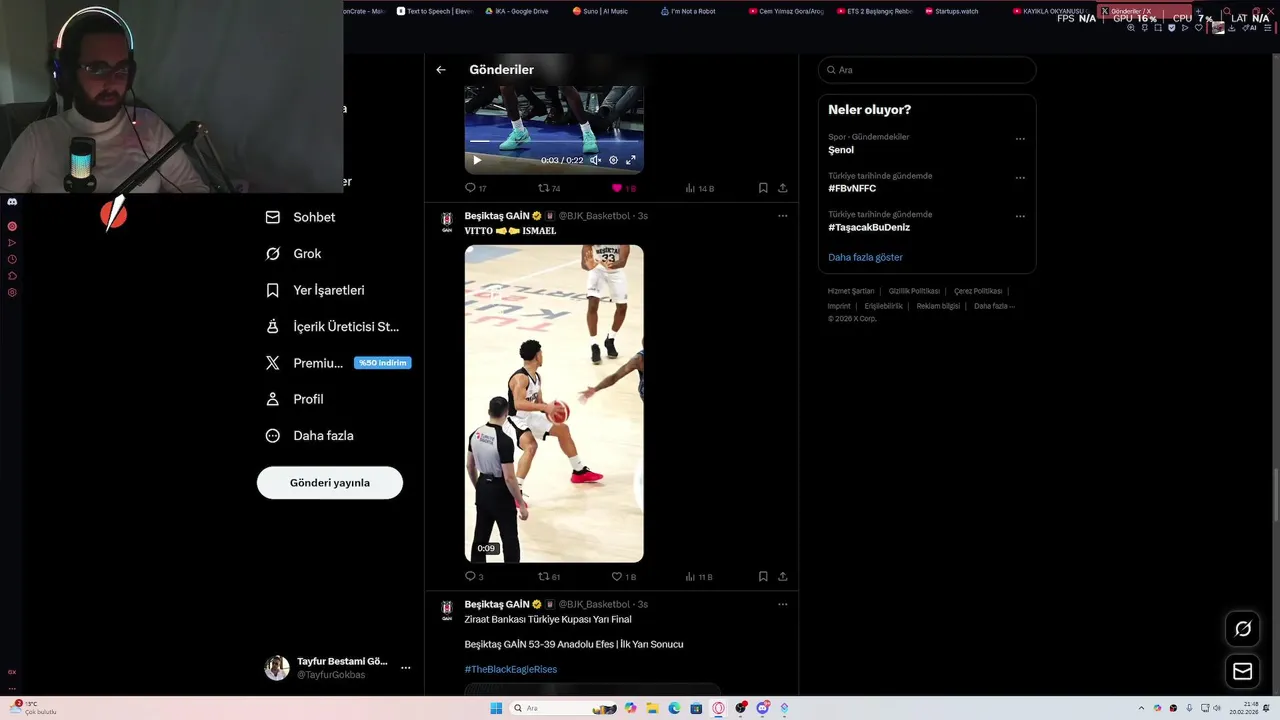Go back using the Gönderiler back arrow

441,70
